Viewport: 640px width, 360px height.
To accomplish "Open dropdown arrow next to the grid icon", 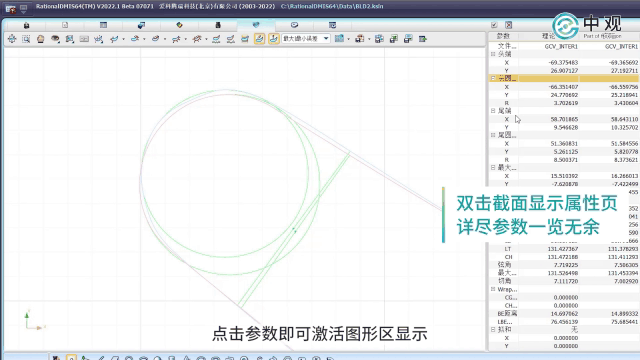I will [348, 39].
